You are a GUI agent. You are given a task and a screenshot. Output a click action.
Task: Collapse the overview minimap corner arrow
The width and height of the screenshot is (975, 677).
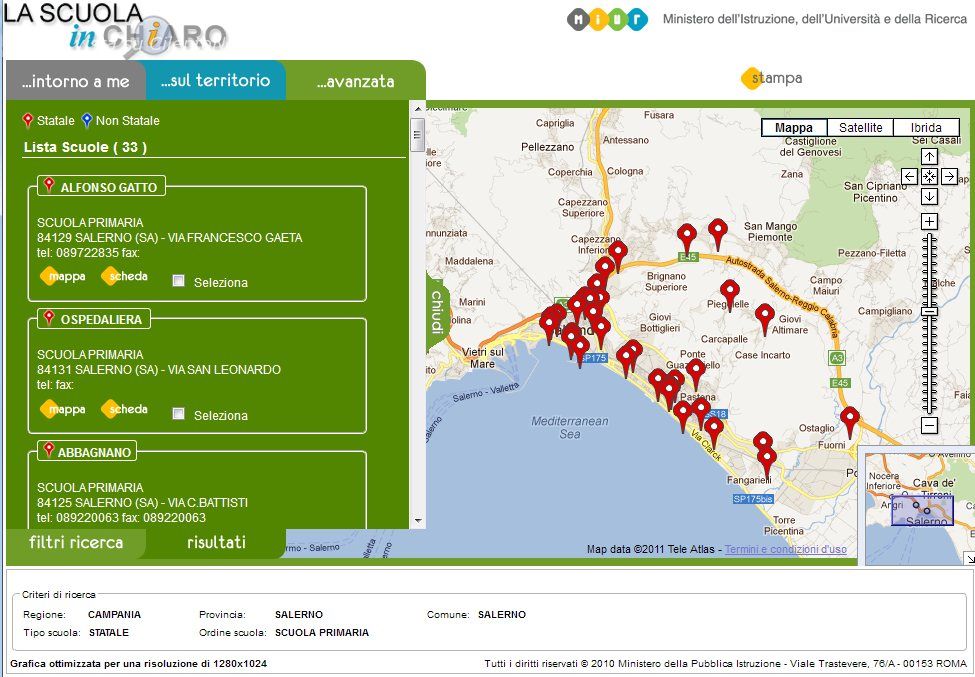pos(968,558)
